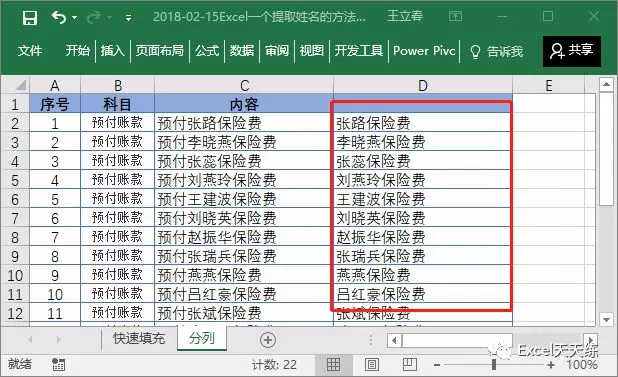Click next sheet navigation arrow
The height and width of the screenshot is (377, 618).
[59, 339]
